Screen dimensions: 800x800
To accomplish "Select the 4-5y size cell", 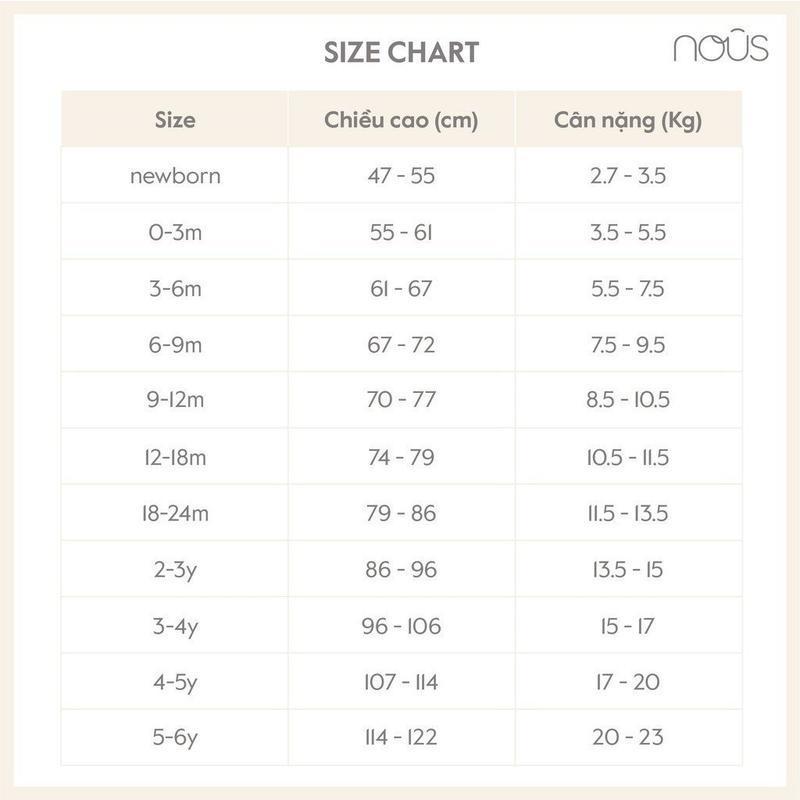I will [x=175, y=683].
